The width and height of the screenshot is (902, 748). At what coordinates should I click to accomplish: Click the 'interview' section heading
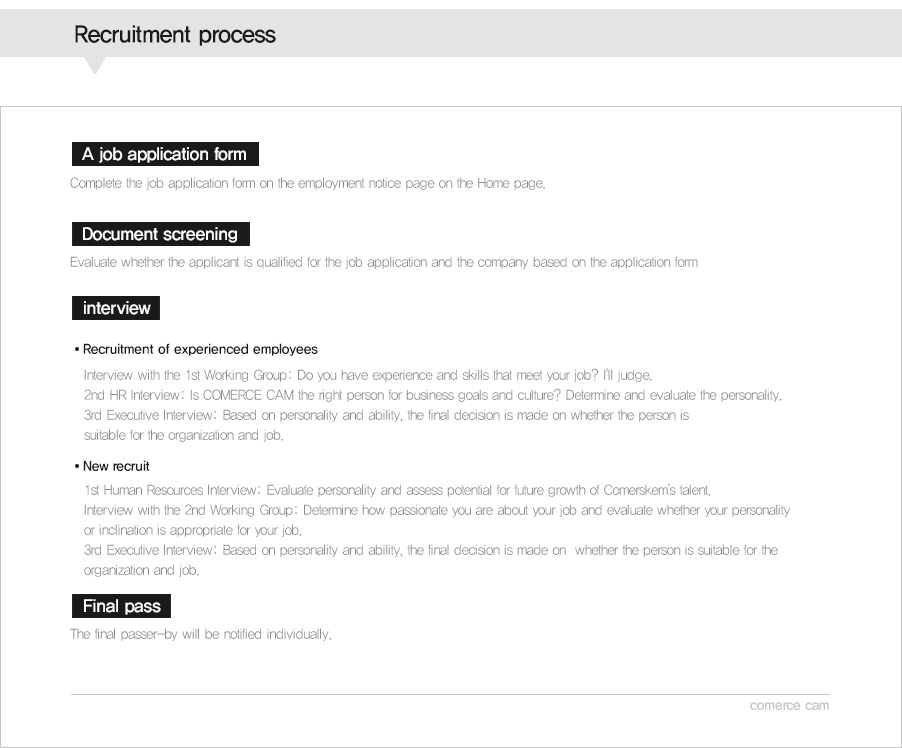116,308
